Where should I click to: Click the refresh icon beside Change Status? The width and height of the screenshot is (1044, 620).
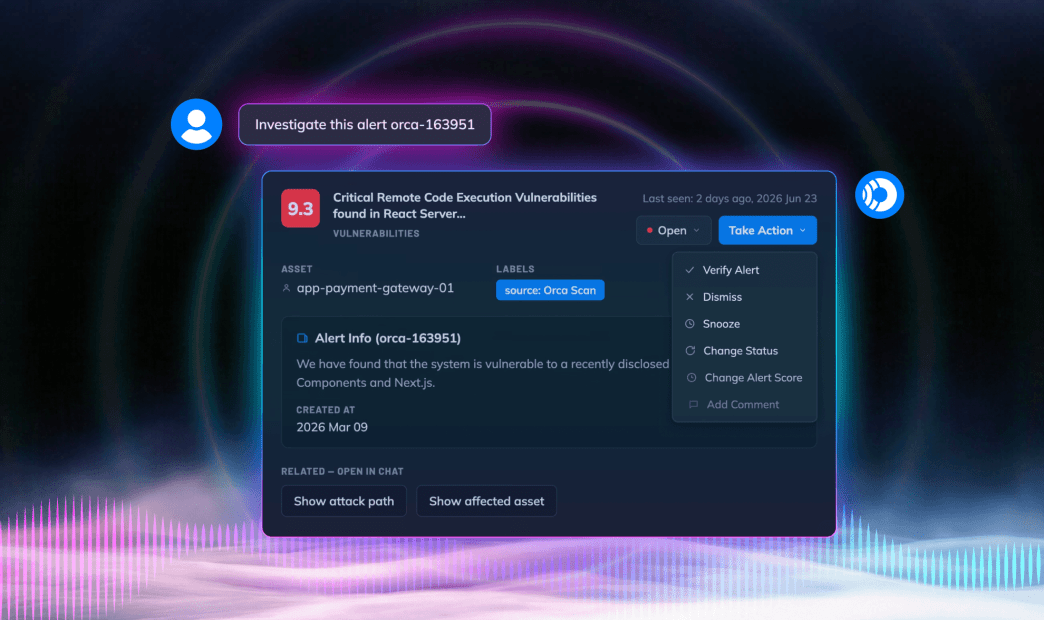690,350
